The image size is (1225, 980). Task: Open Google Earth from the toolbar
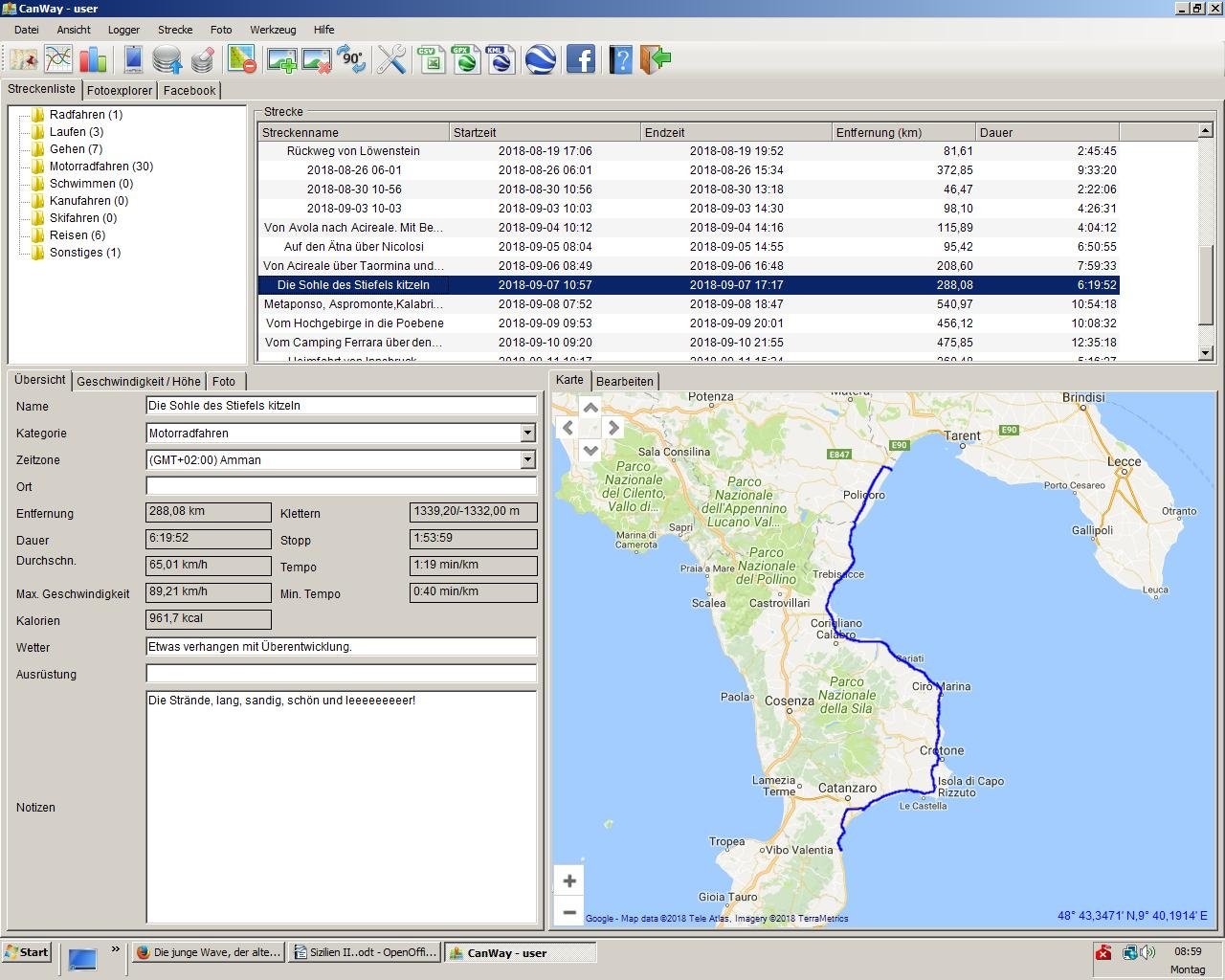pyautogui.click(x=542, y=59)
